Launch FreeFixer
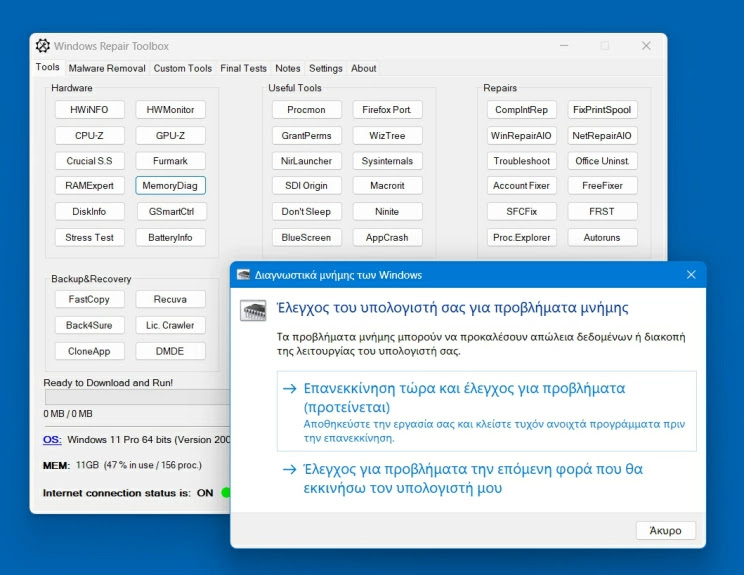The image size is (744, 575). pos(602,185)
